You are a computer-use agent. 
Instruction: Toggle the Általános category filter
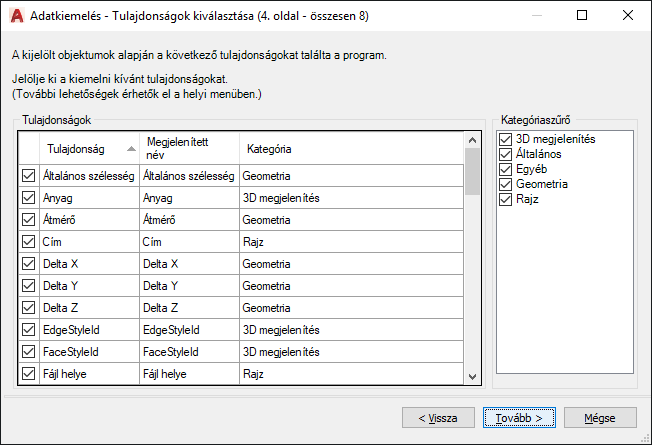(x=505, y=155)
